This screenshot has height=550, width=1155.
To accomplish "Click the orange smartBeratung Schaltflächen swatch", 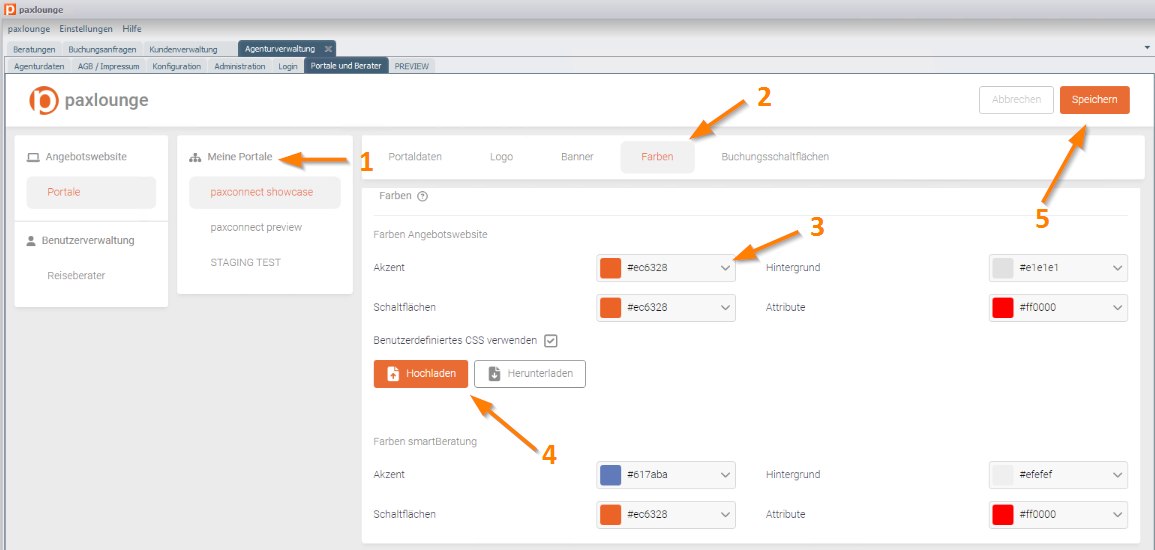I will click(x=611, y=514).
